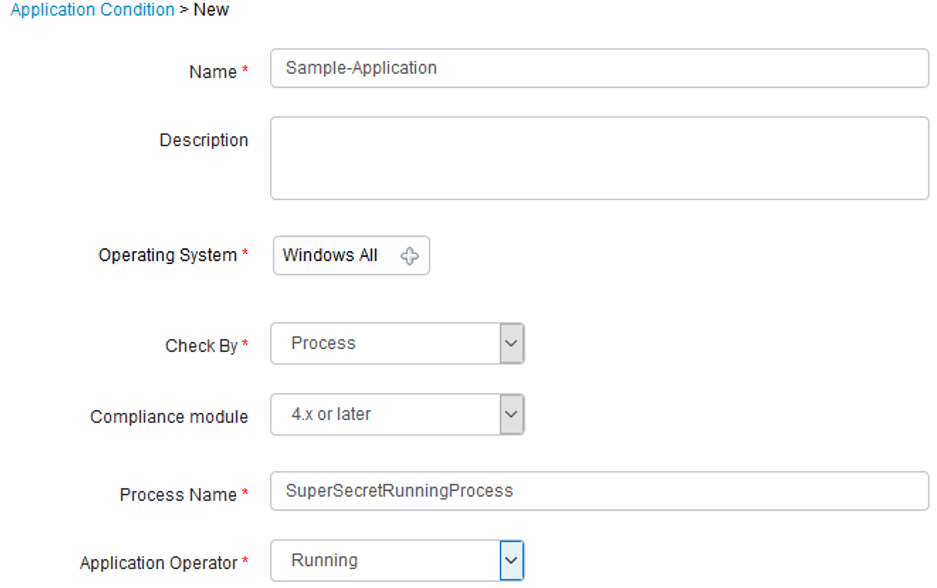Click inside the empty Description text area
This screenshot has width=937, height=588.
(599, 158)
